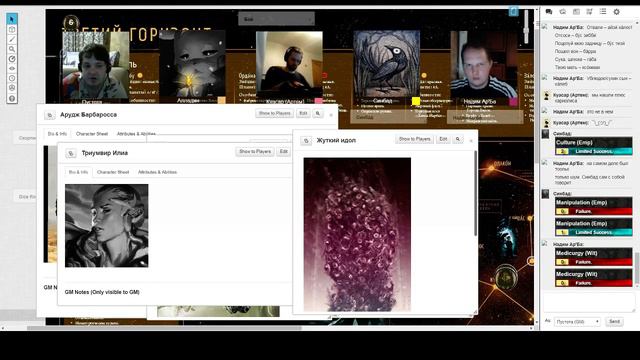Screen dimensions: 640x360
Task: Click Show to Players in Жуткий идол window
Action: pyautogui.click(x=414, y=139)
